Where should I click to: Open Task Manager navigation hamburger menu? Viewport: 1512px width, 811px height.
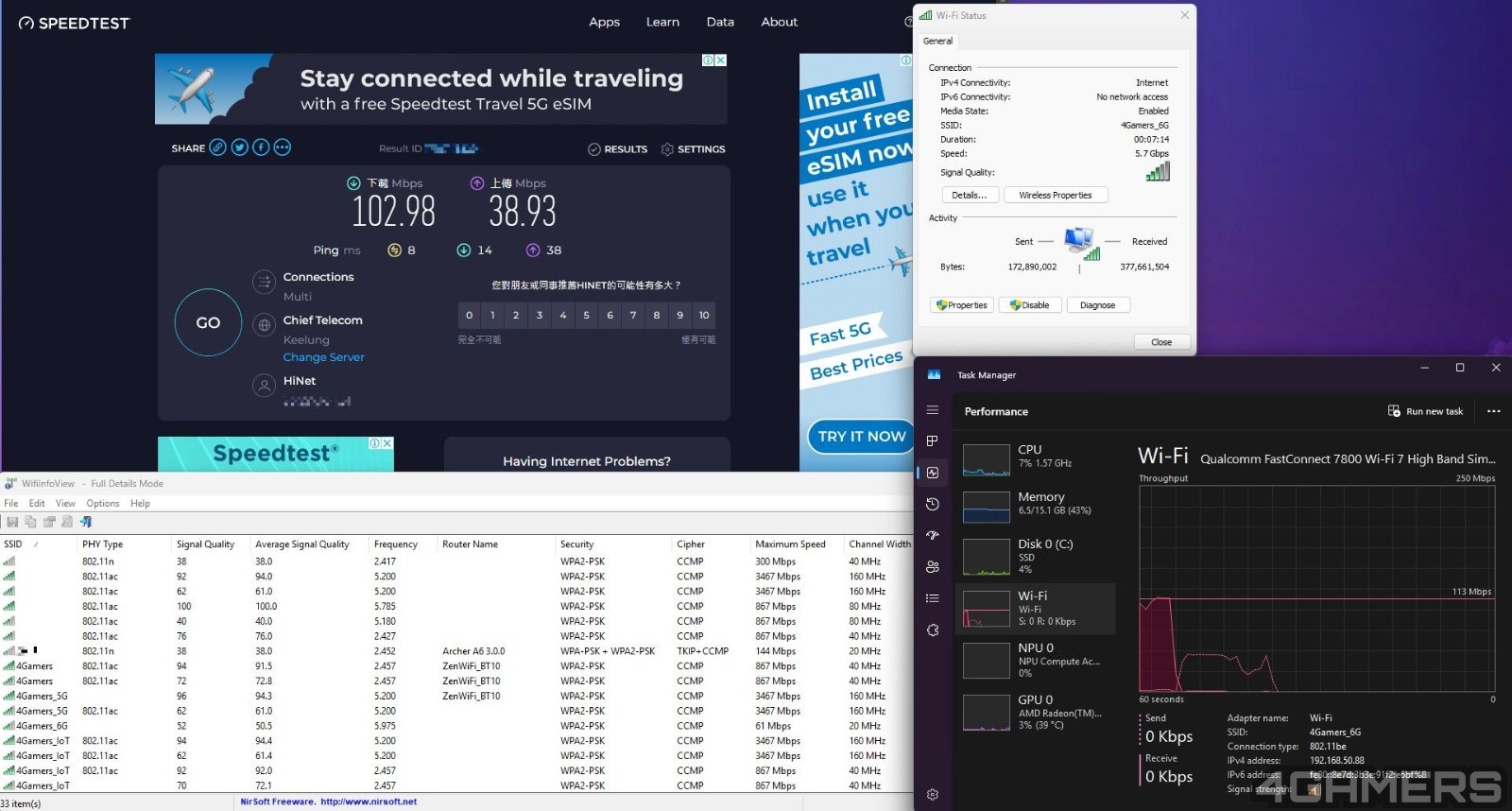pyautogui.click(x=933, y=410)
